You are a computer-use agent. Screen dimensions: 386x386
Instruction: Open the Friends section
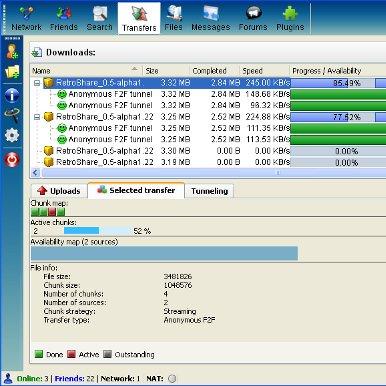64,19
